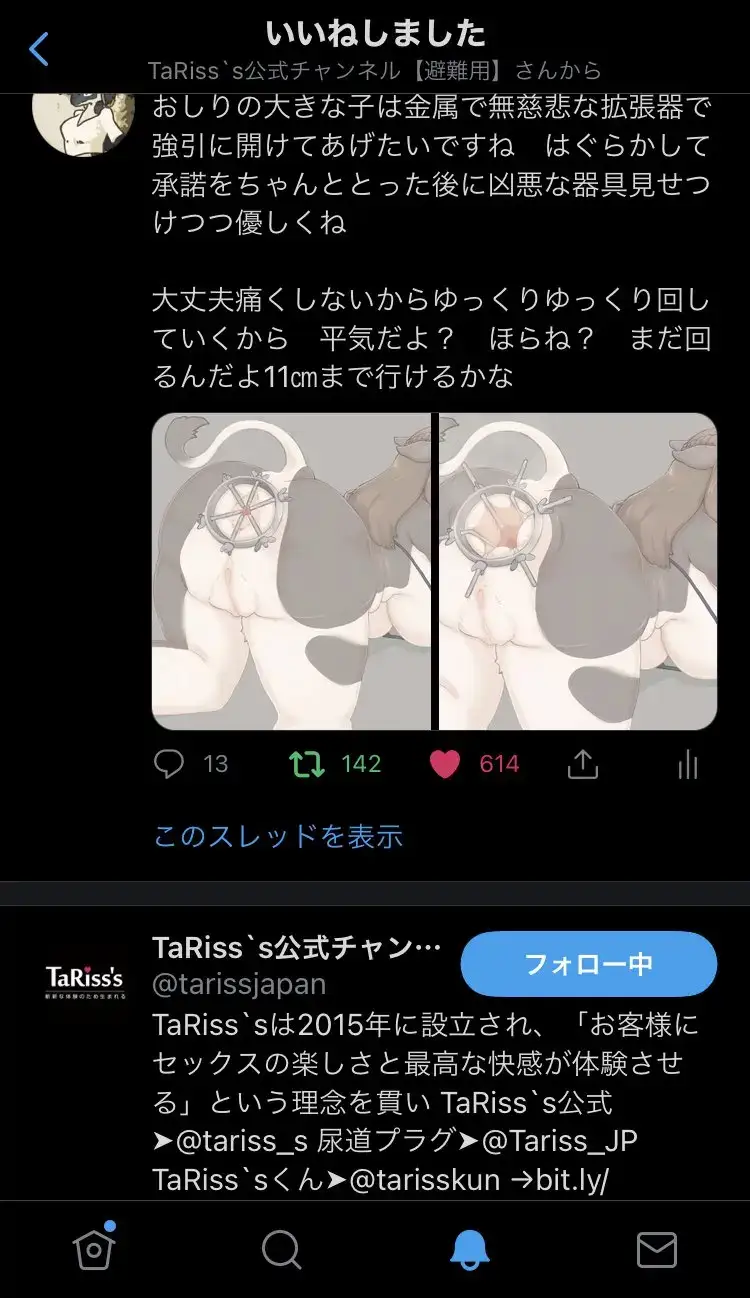The height and width of the screenshot is (1298, 750).
Task: Go to the Home tab icon
Action: 91,1248
